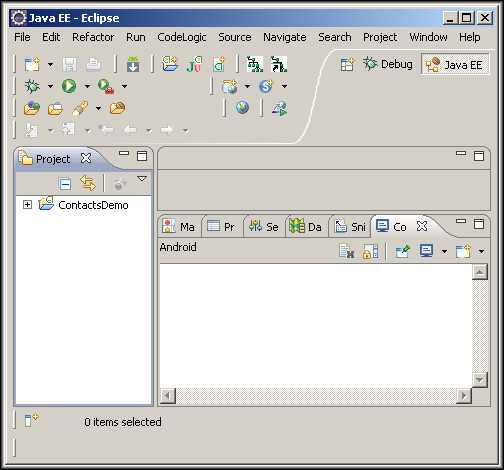Open the Search menu
Viewport: 504px width, 470px height.
[335, 37]
